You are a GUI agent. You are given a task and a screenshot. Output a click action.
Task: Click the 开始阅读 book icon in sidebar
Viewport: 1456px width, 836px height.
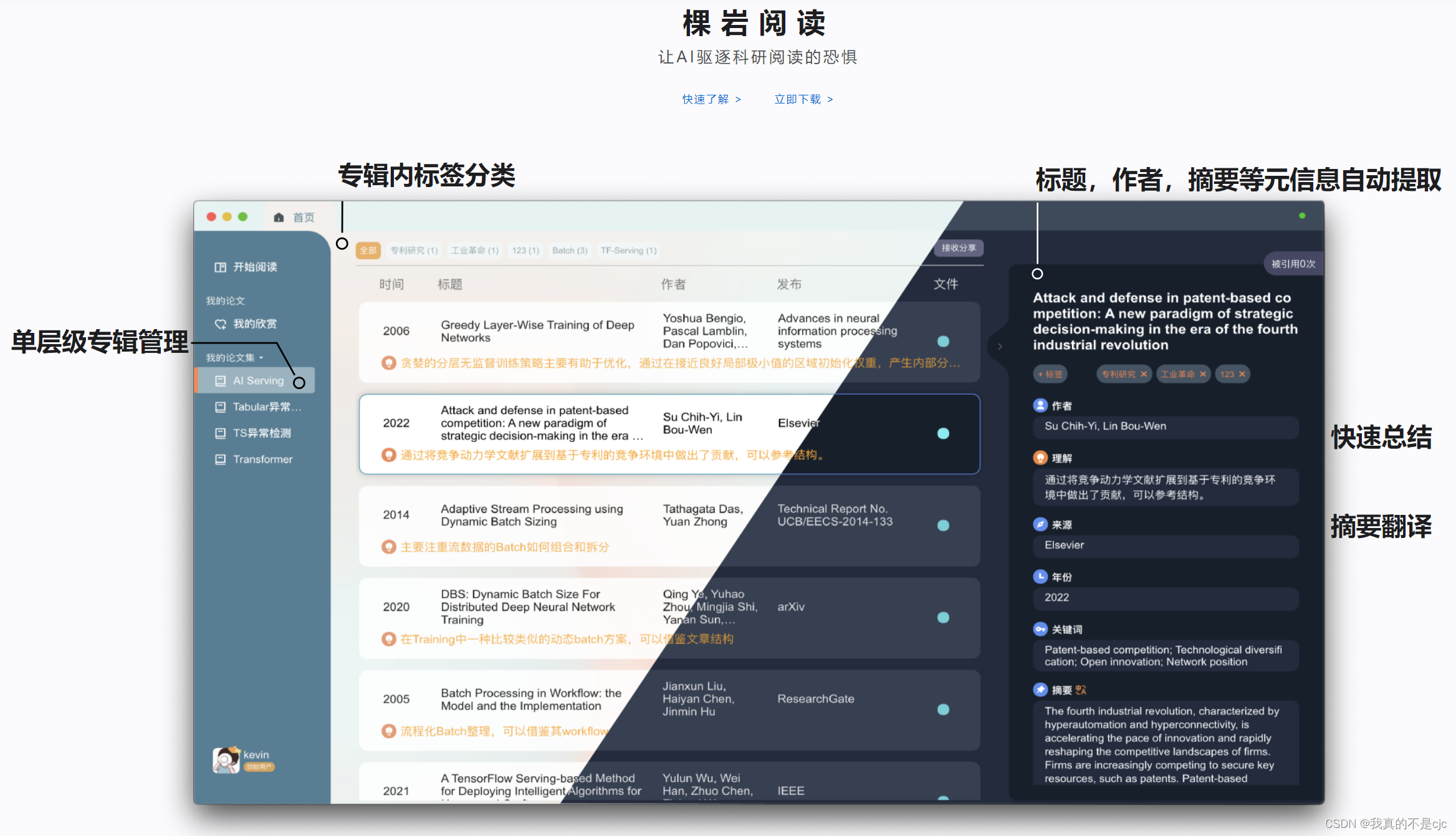(220, 267)
